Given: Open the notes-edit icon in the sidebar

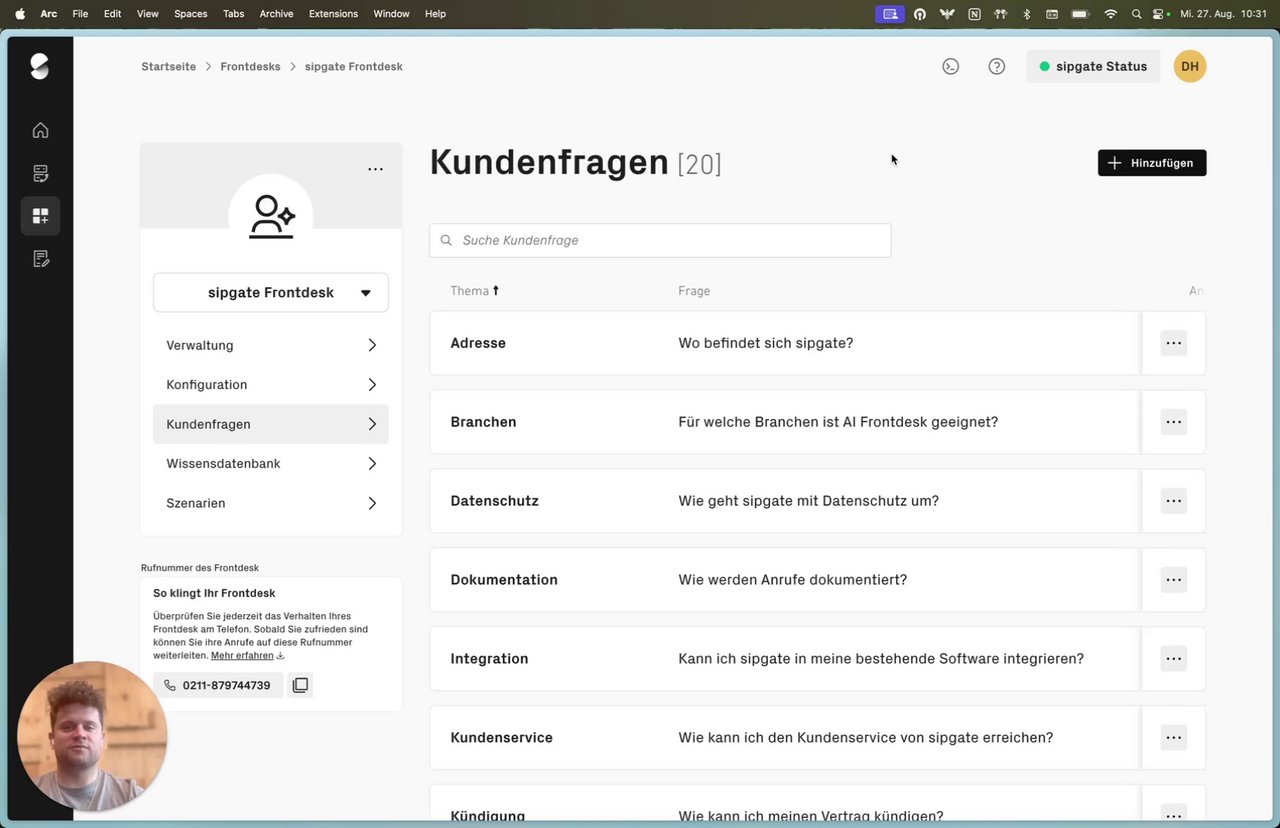Looking at the screenshot, I should pos(40,259).
